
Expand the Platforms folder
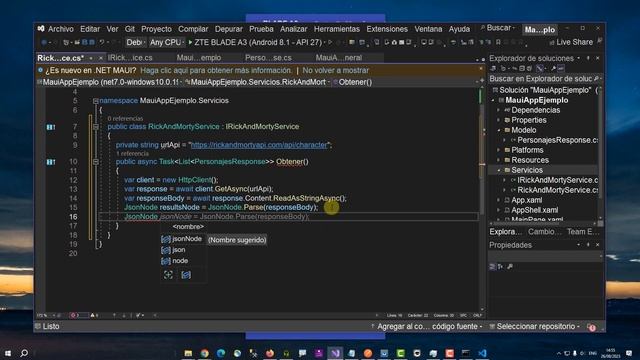point(498,150)
